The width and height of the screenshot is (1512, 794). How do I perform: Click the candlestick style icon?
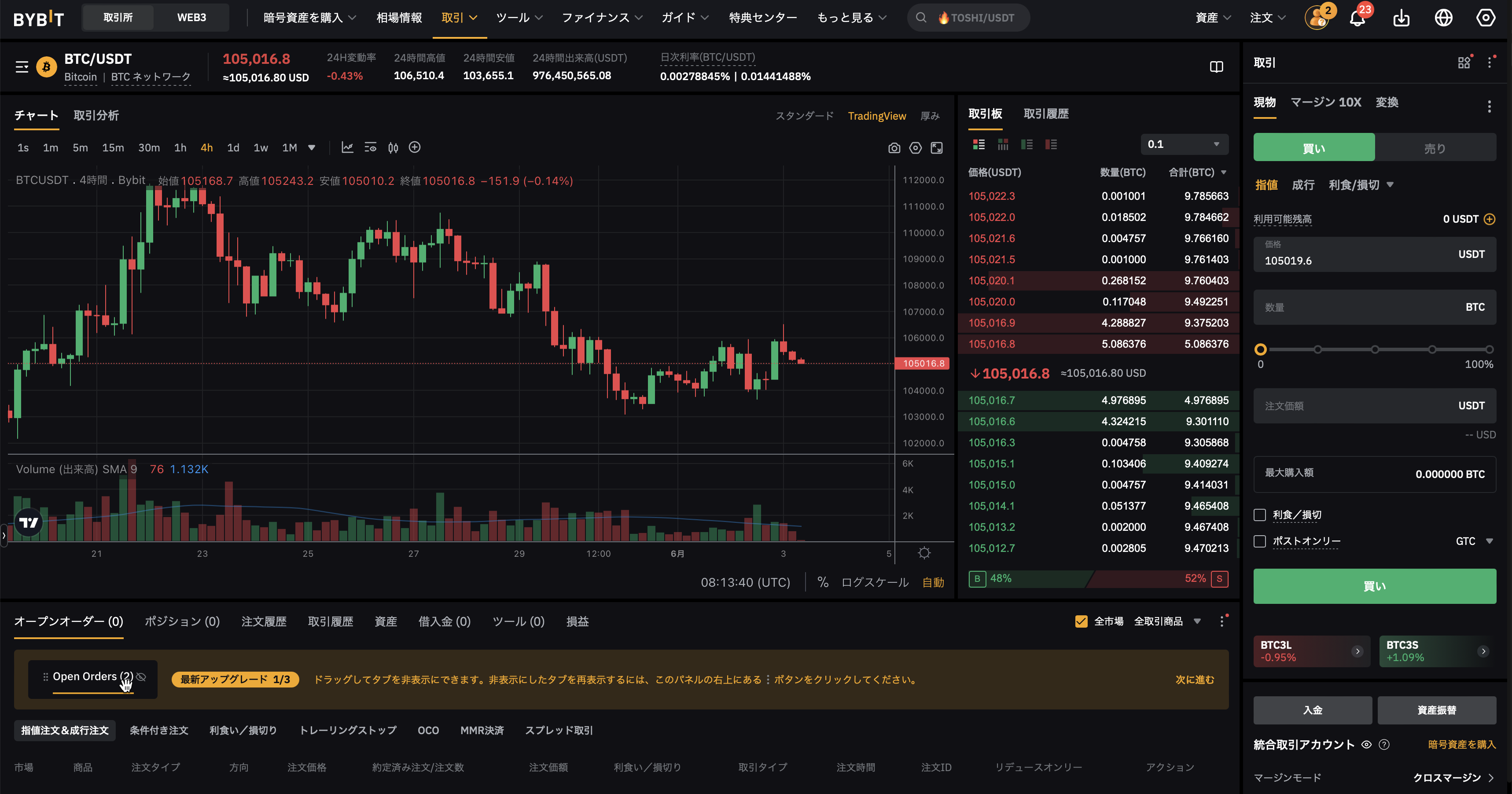(393, 147)
